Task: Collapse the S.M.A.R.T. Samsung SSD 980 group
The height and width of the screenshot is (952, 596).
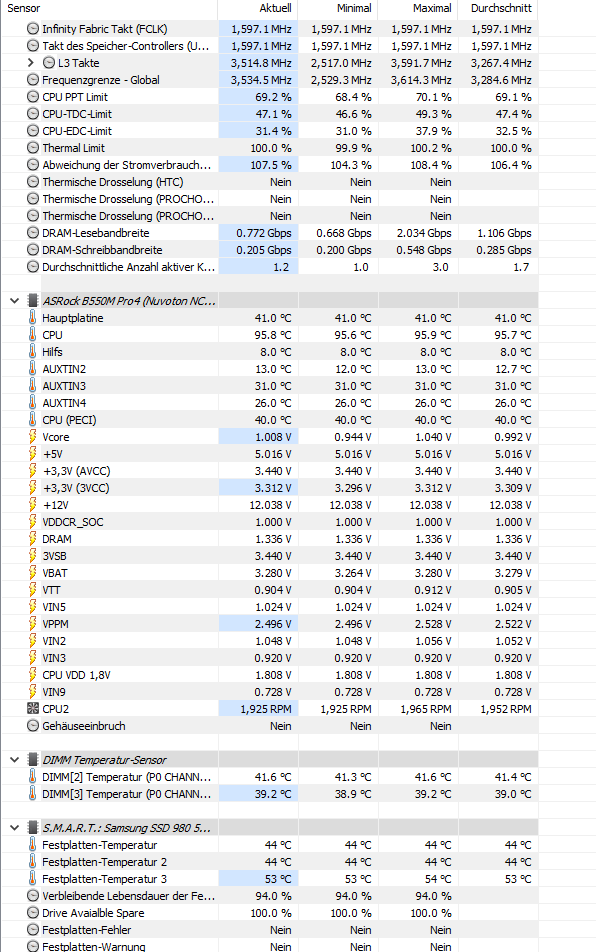Action: coord(15,828)
